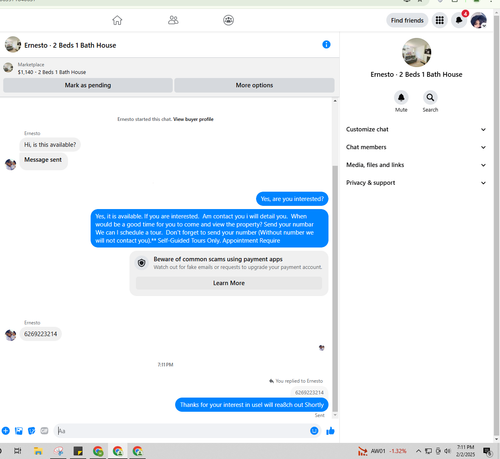The image size is (500, 459).
Task: Expand Privacy & support section
Action: [x=416, y=183]
